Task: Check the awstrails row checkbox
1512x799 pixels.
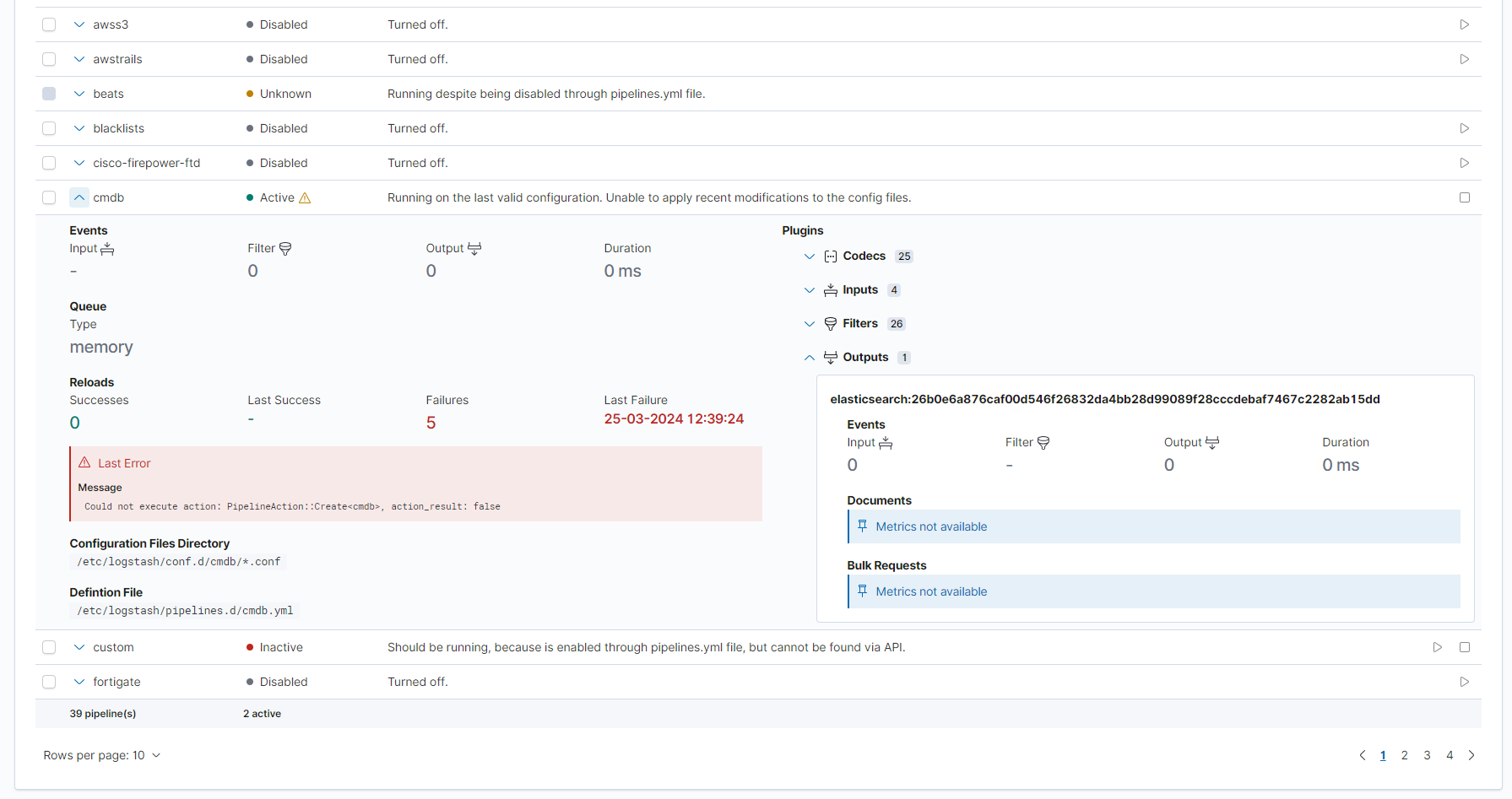Action: (x=49, y=59)
